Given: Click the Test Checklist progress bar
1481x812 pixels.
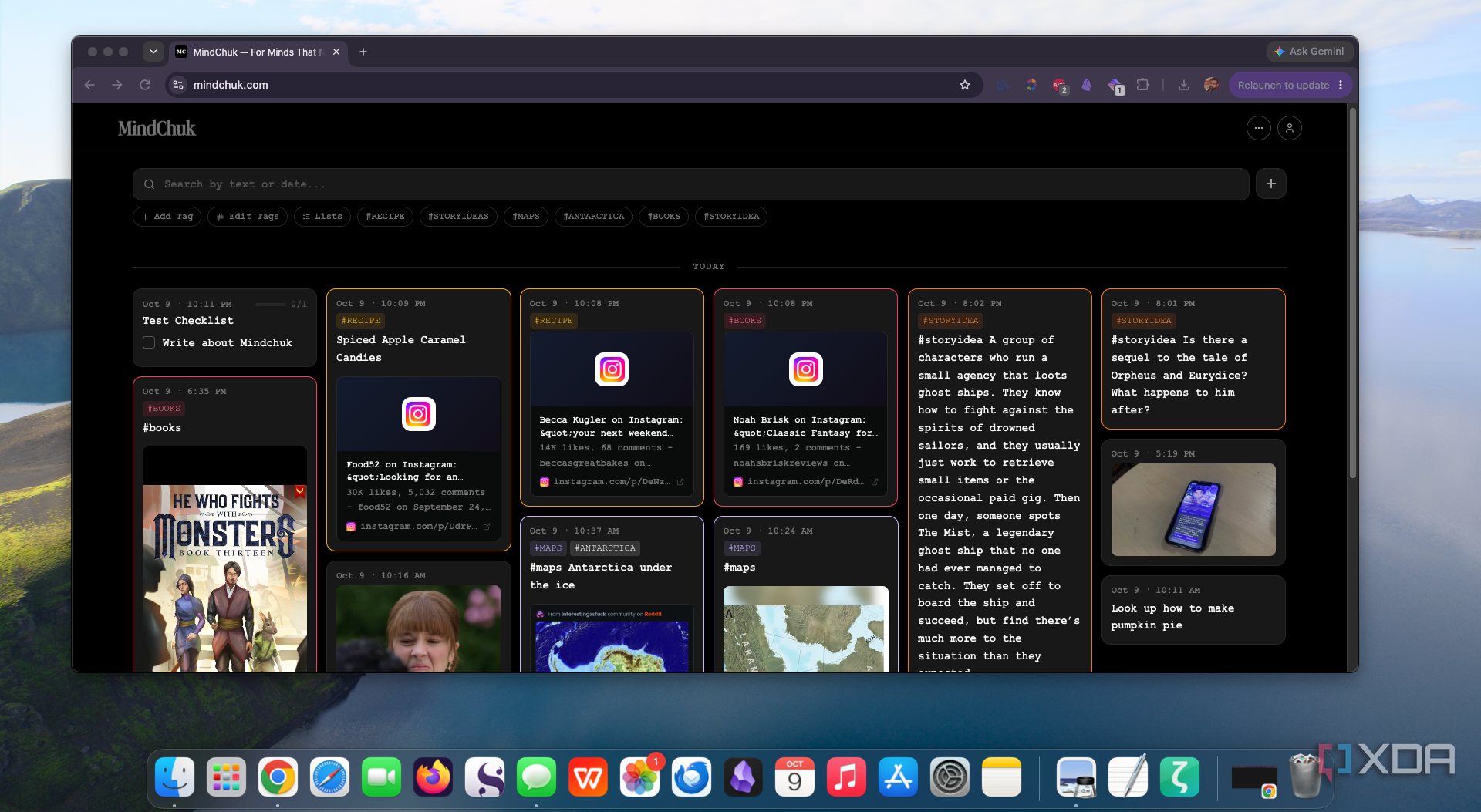Looking at the screenshot, I should coord(271,305).
